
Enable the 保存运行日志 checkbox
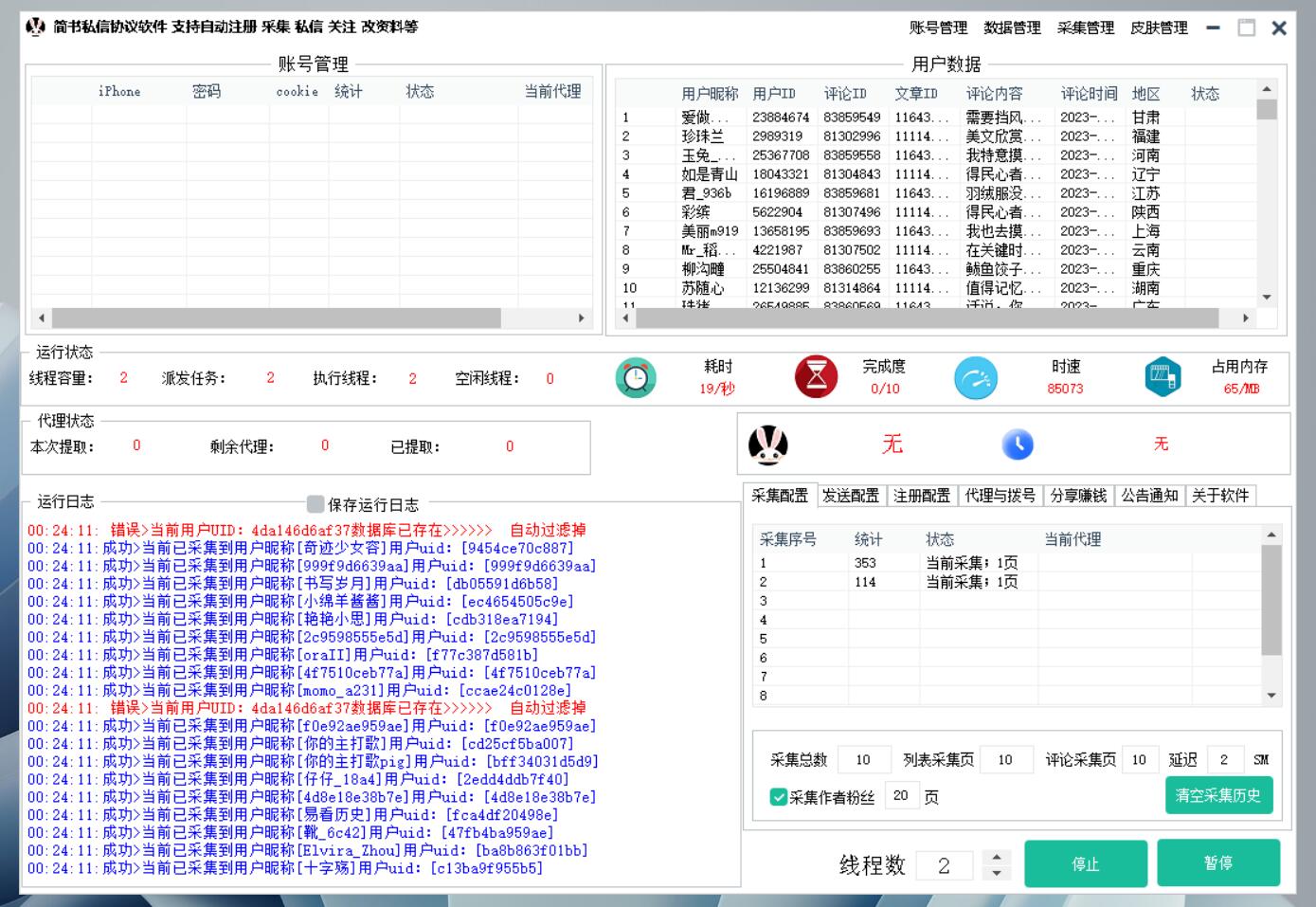click(x=315, y=504)
